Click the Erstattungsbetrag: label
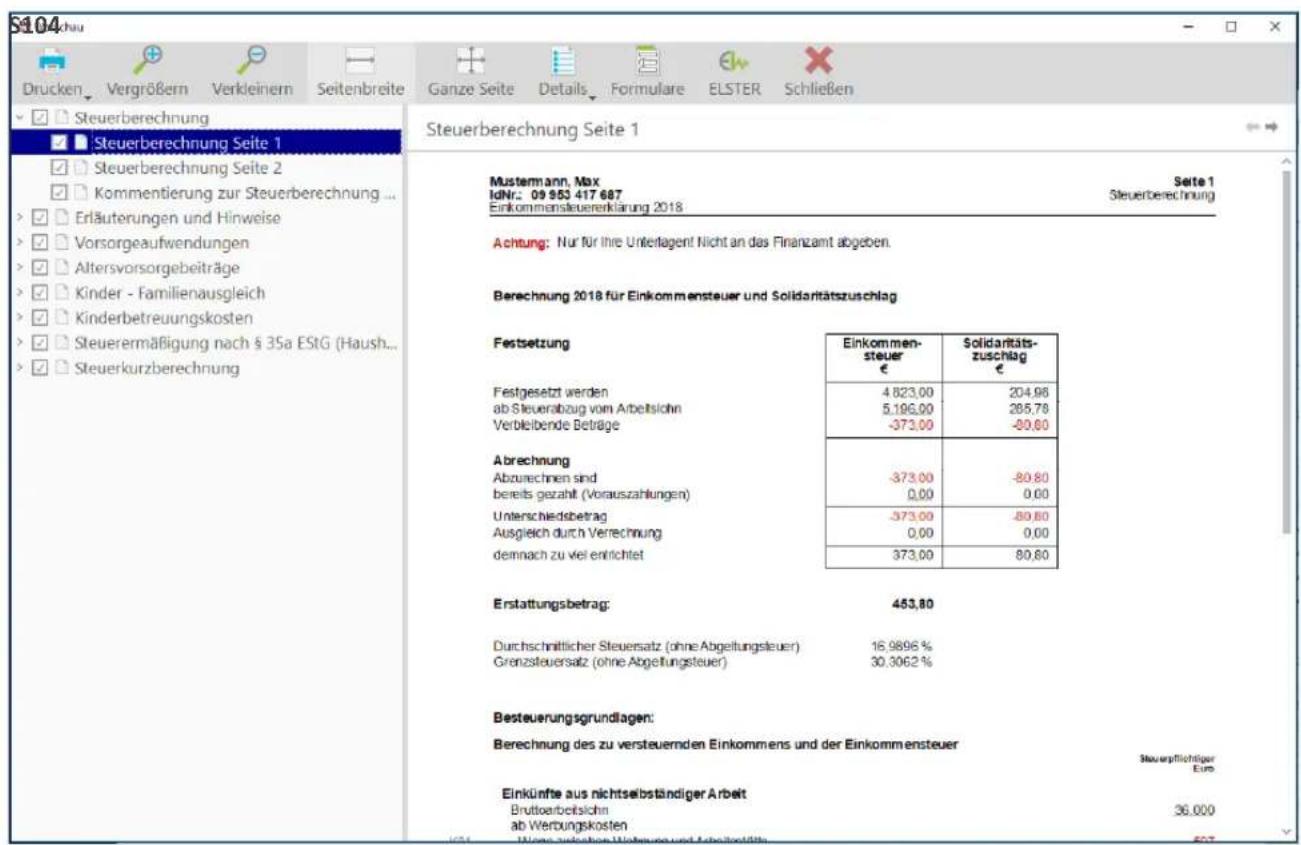The height and width of the screenshot is (845, 1301). click(552, 604)
